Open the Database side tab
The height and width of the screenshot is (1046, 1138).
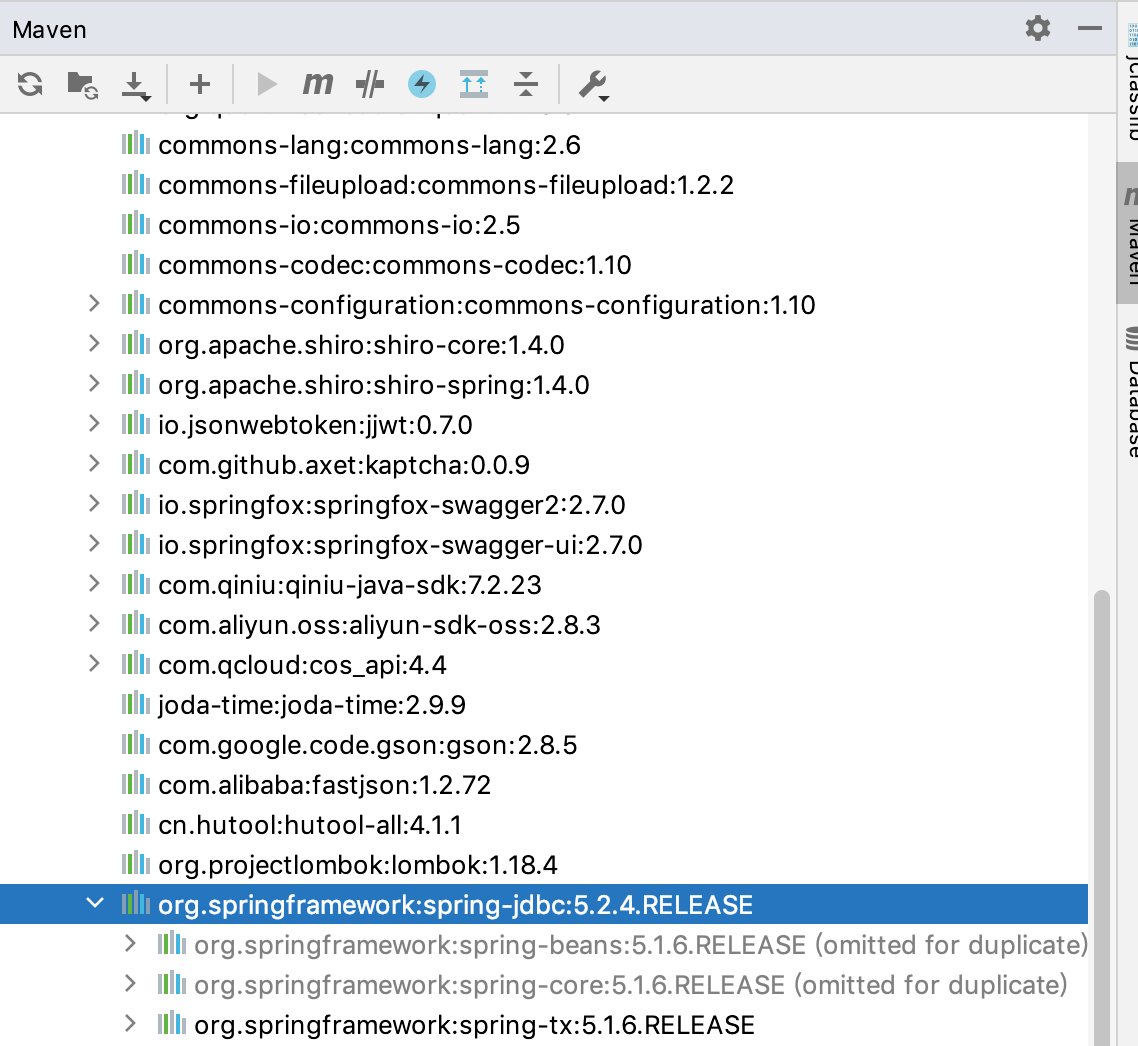(x=1129, y=392)
